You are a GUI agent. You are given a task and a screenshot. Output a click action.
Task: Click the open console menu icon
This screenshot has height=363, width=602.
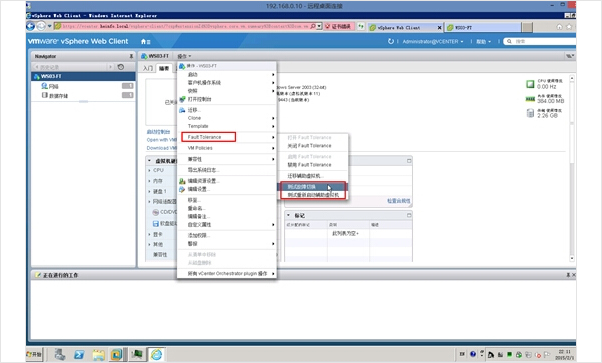tap(182, 99)
